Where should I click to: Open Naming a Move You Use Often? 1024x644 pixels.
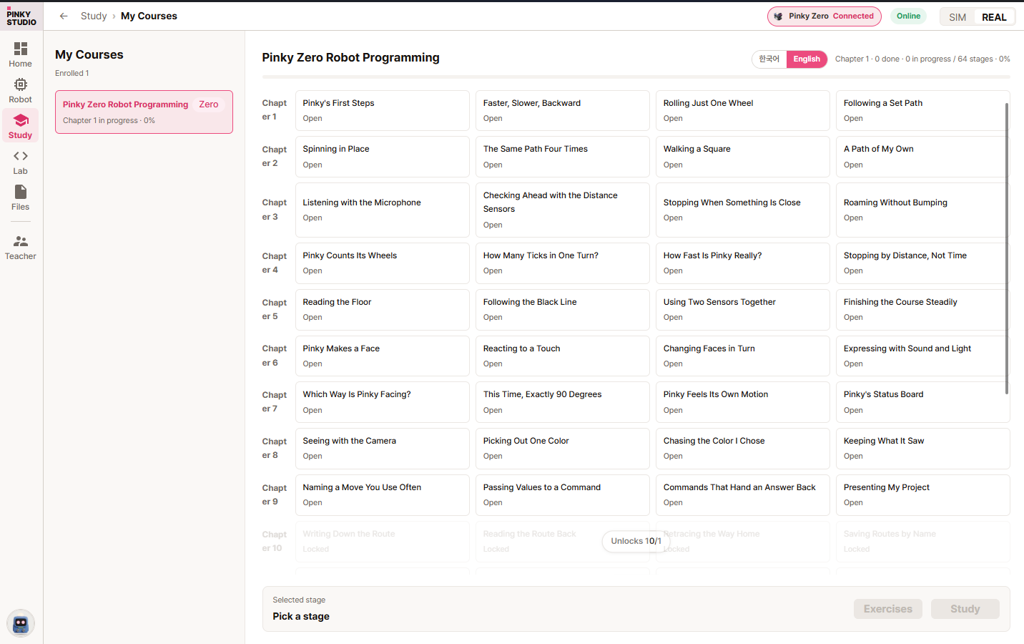click(382, 494)
